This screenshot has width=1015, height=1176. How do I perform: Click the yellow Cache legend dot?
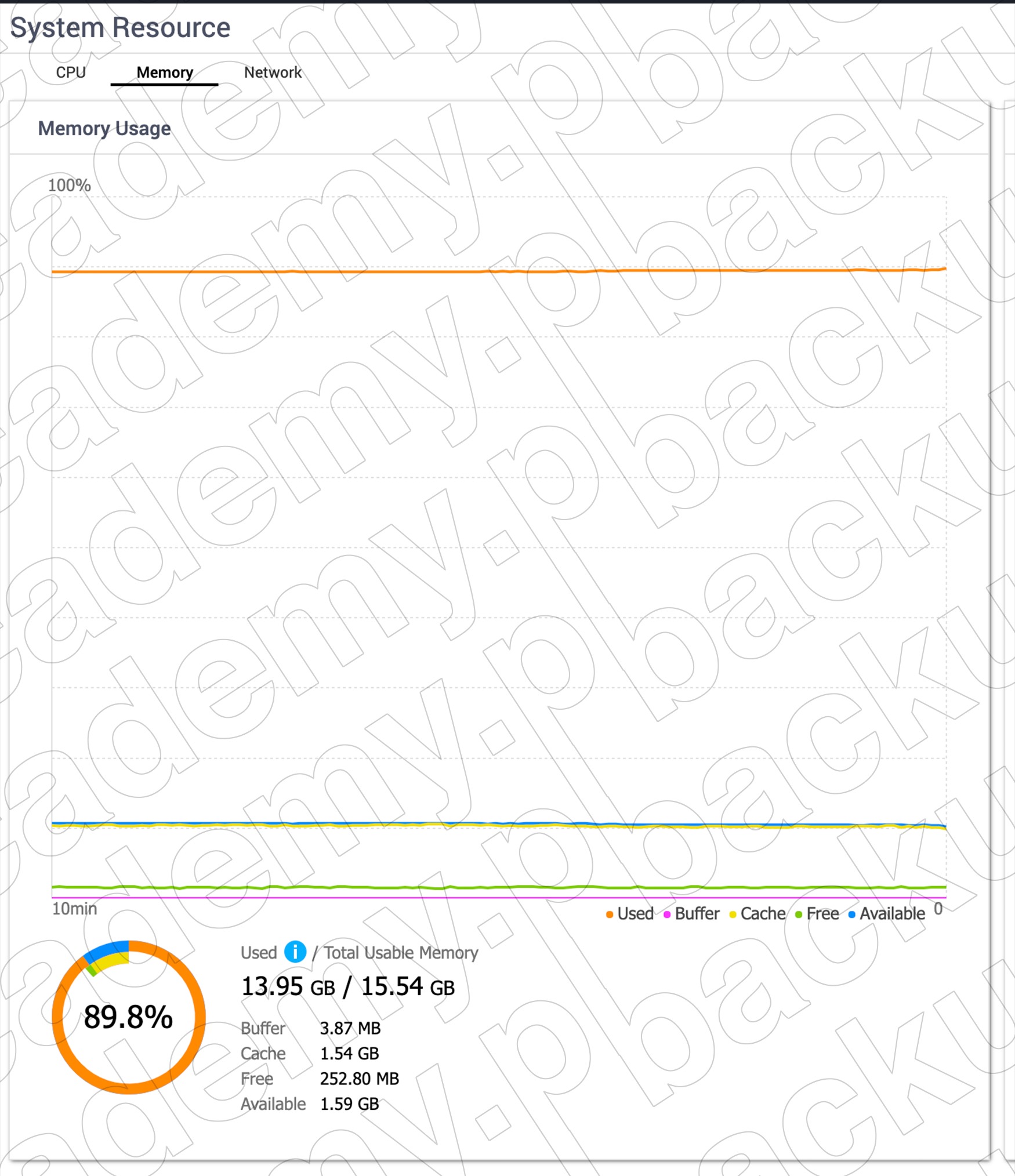coord(733,915)
